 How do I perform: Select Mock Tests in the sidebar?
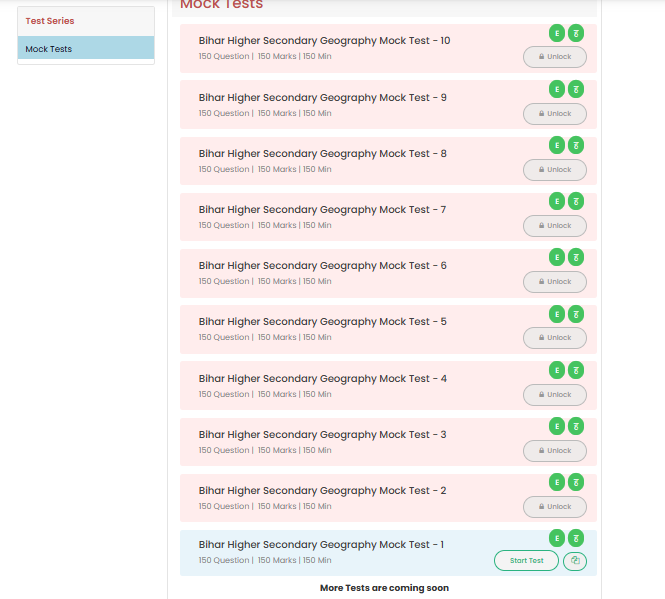click(49, 49)
